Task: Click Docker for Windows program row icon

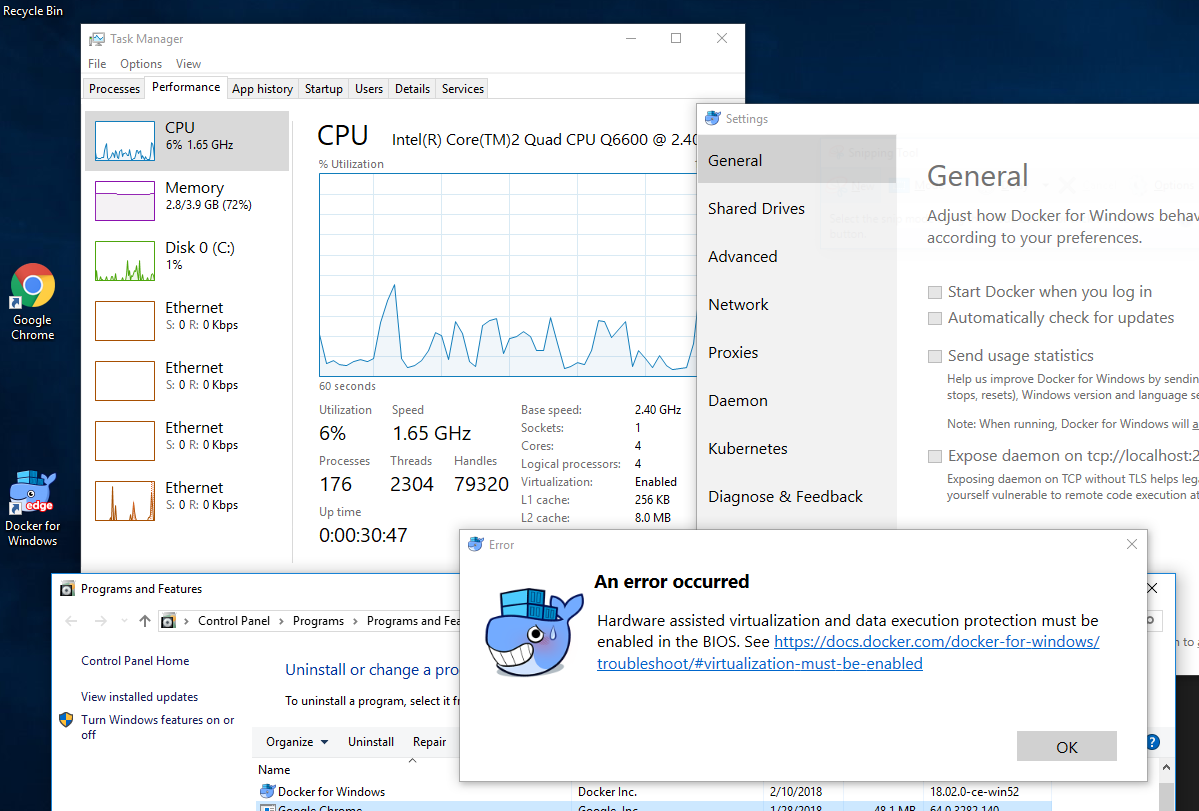Action: tap(268, 791)
